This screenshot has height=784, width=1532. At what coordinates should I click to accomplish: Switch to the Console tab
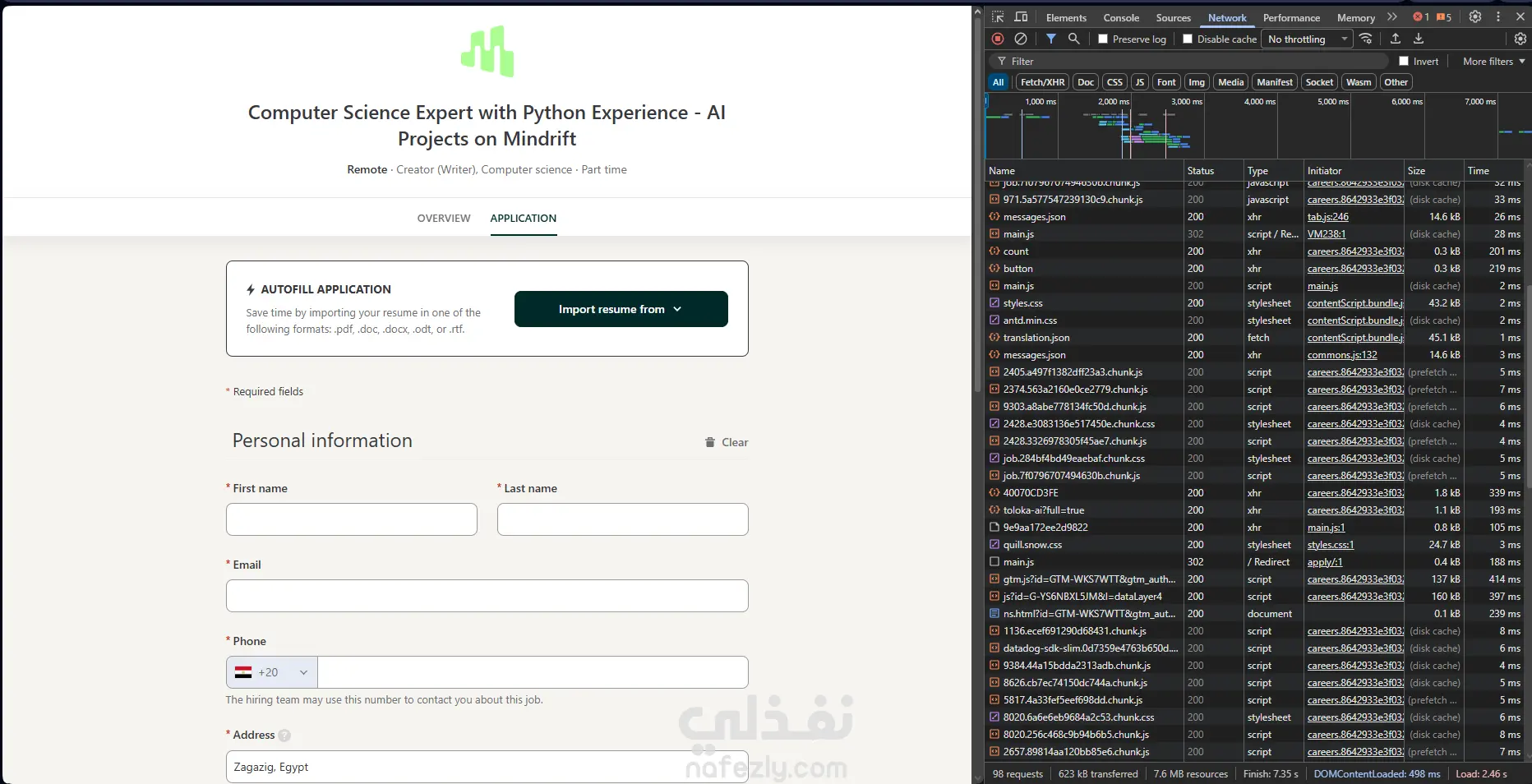click(x=1121, y=17)
